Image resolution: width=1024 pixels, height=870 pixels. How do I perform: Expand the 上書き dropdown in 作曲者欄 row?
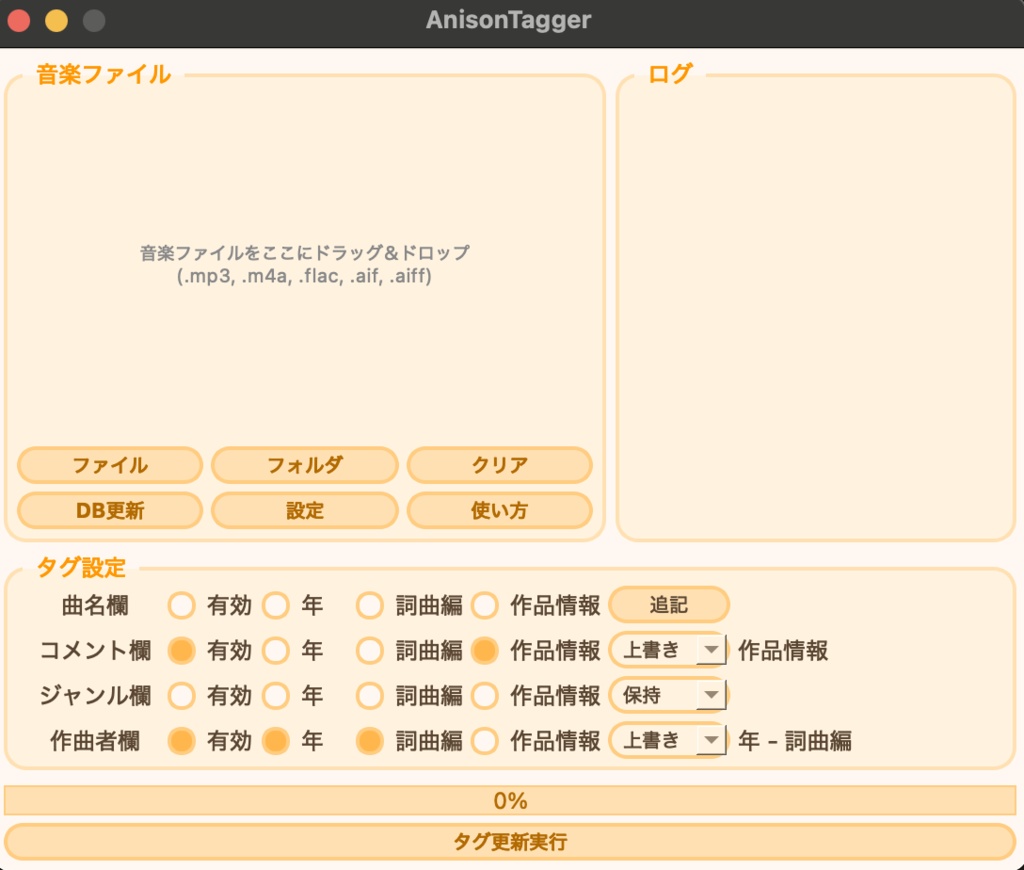click(668, 741)
